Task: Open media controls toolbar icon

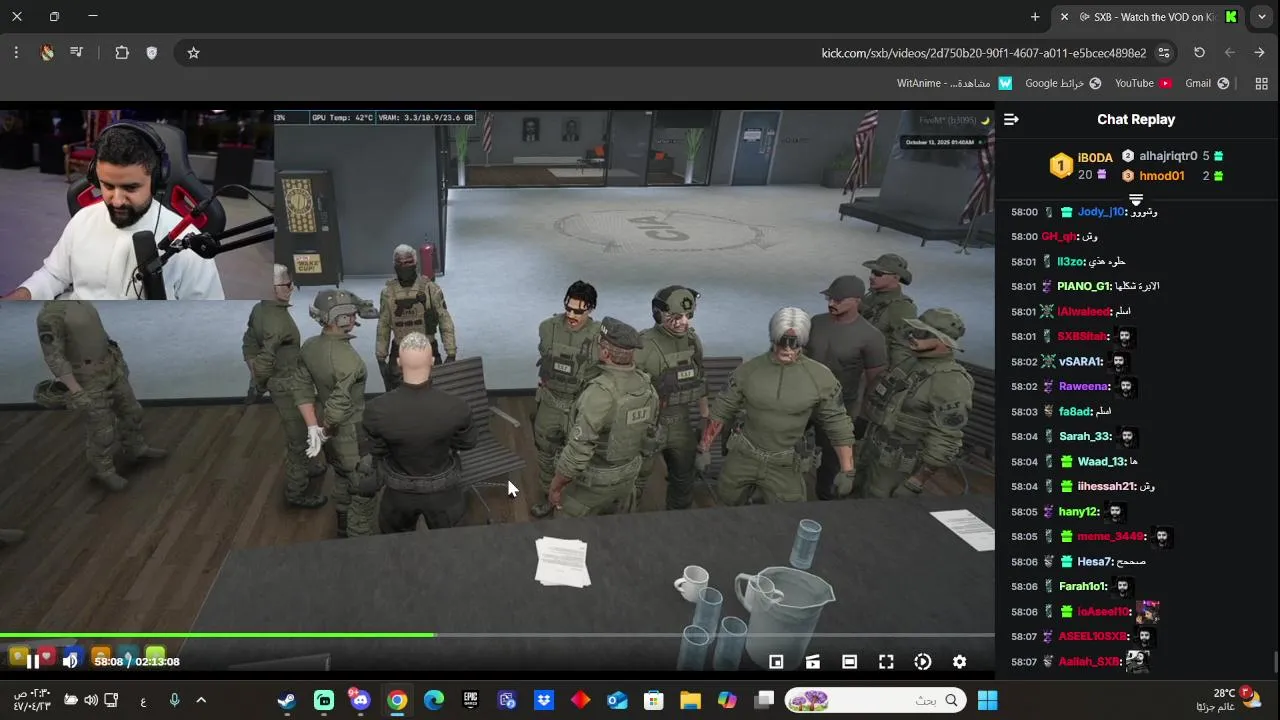Action: [77, 53]
